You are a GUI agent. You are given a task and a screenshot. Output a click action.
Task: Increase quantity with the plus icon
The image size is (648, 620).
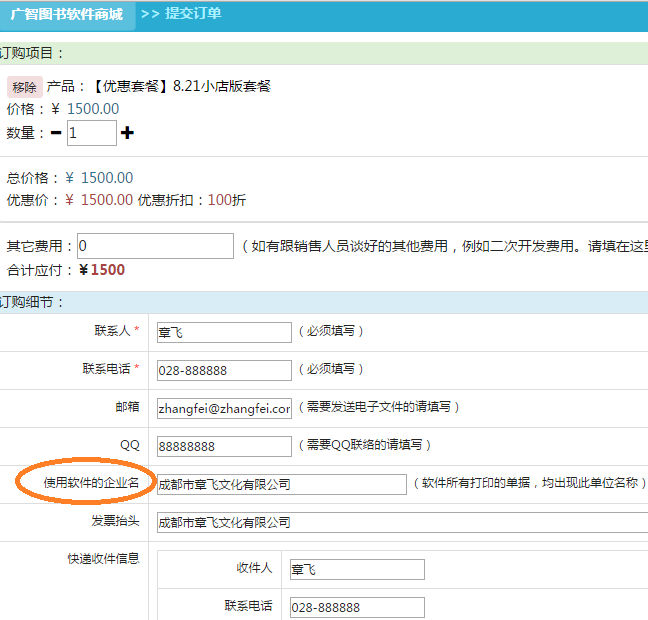click(x=127, y=133)
